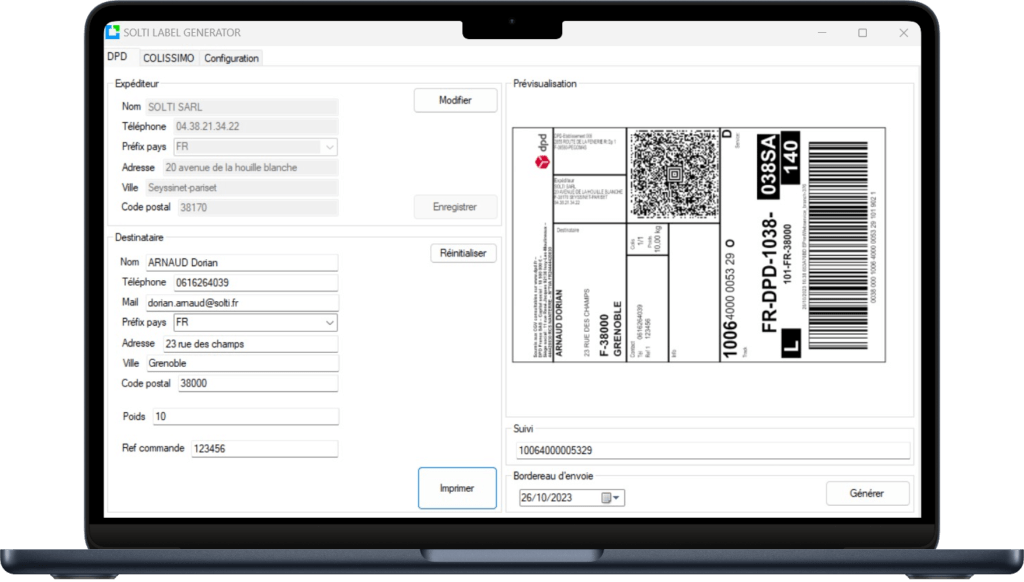1024x582 pixels.
Task: Expand the Expéditeur Préfix pays dropdown
Action: 329,147
